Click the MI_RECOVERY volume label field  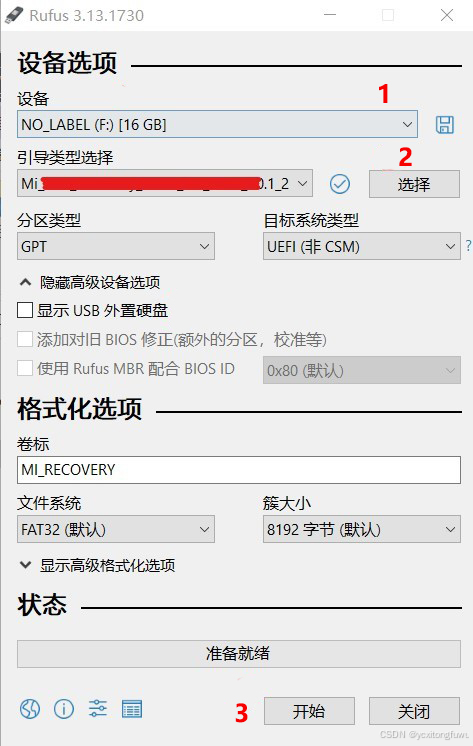(x=239, y=470)
